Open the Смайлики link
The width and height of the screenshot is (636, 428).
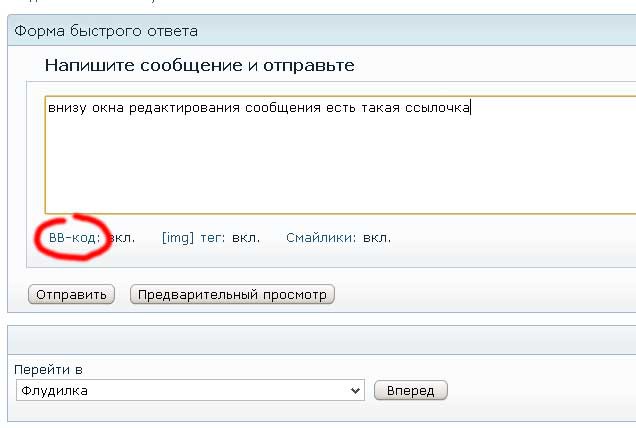pyautogui.click(x=320, y=238)
